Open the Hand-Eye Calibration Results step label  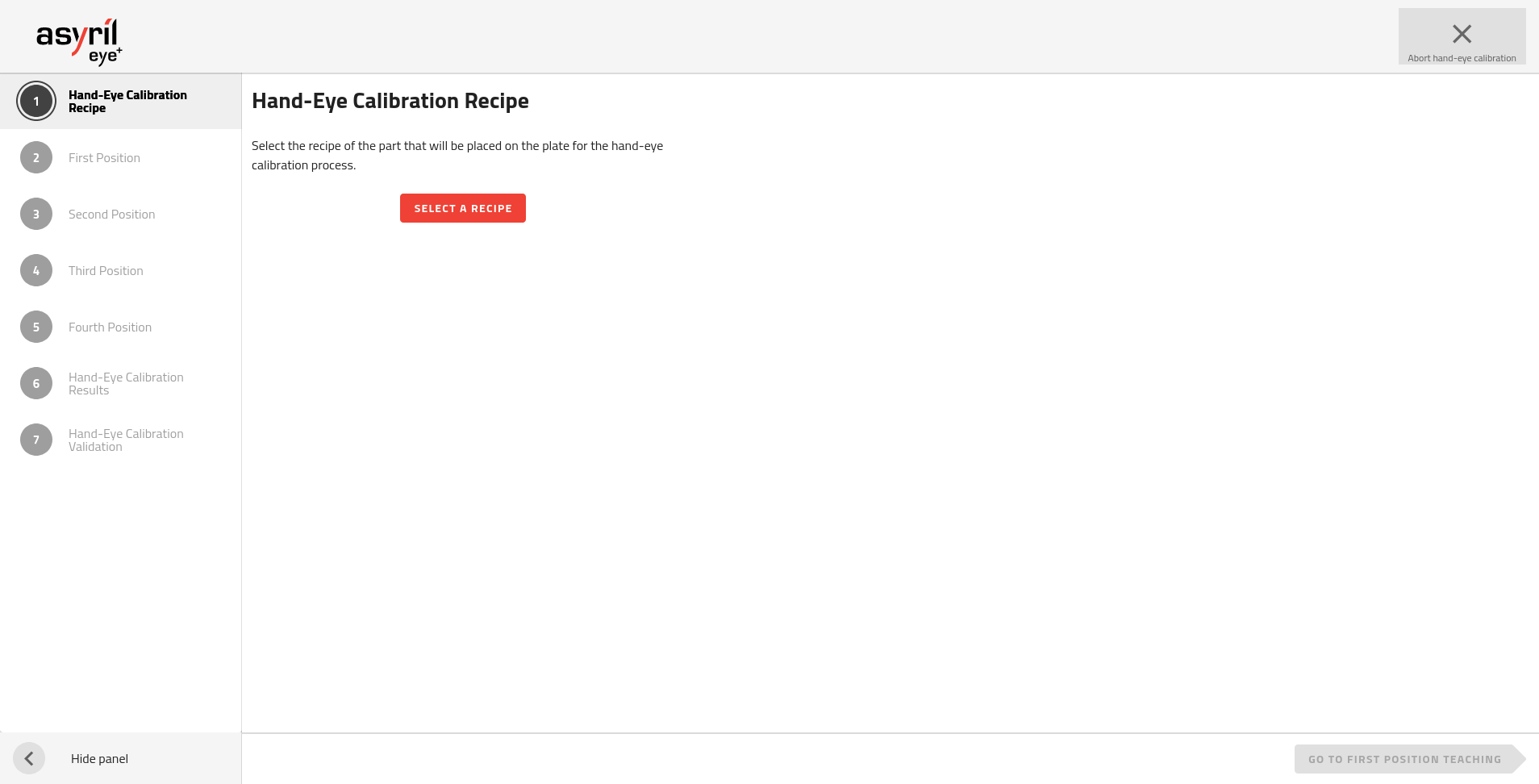click(126, 384)
